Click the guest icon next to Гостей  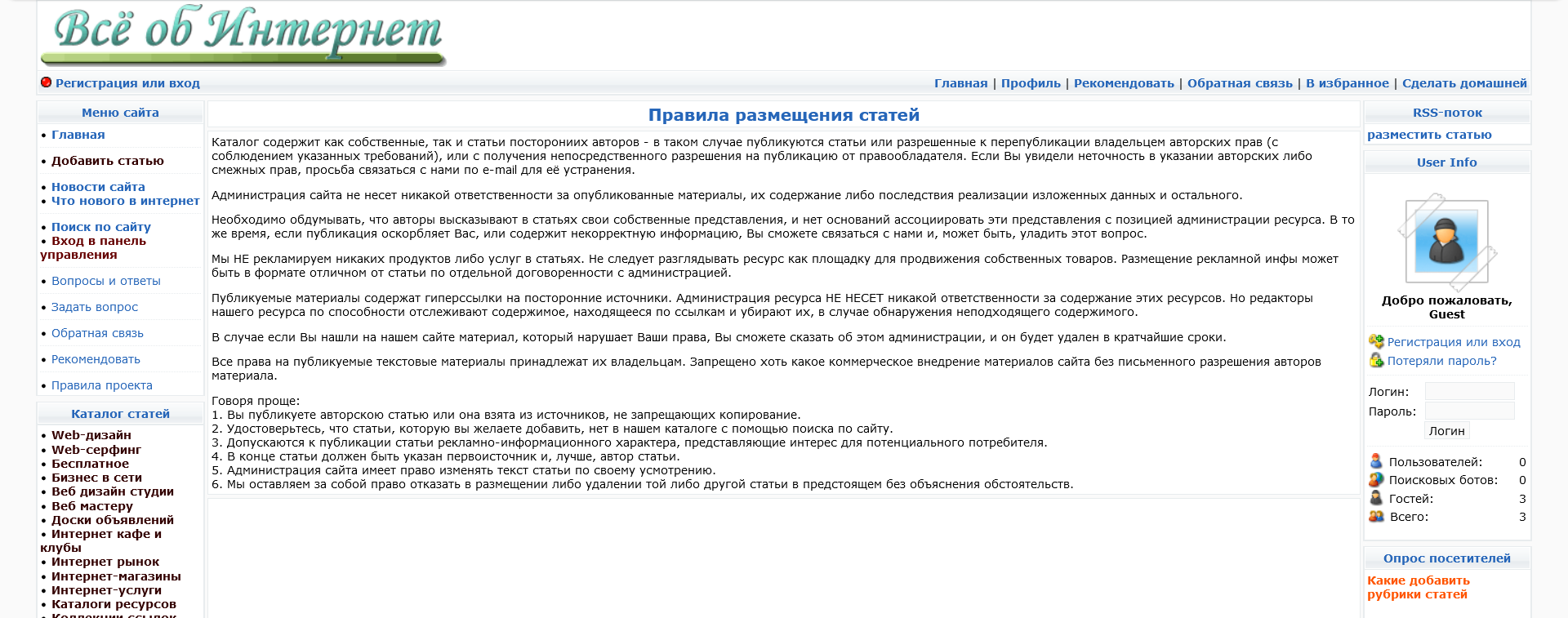pyautogui.click(x=1376, y=498)
